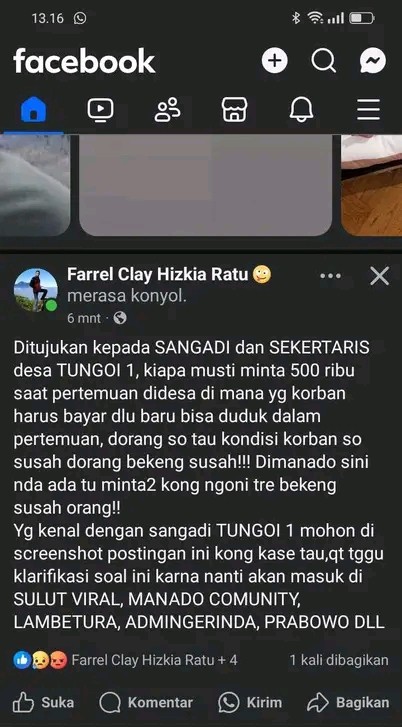This screenshot has height=727, width=402.
Task: Share the post using Bagikan
Action: coord(348,702)
